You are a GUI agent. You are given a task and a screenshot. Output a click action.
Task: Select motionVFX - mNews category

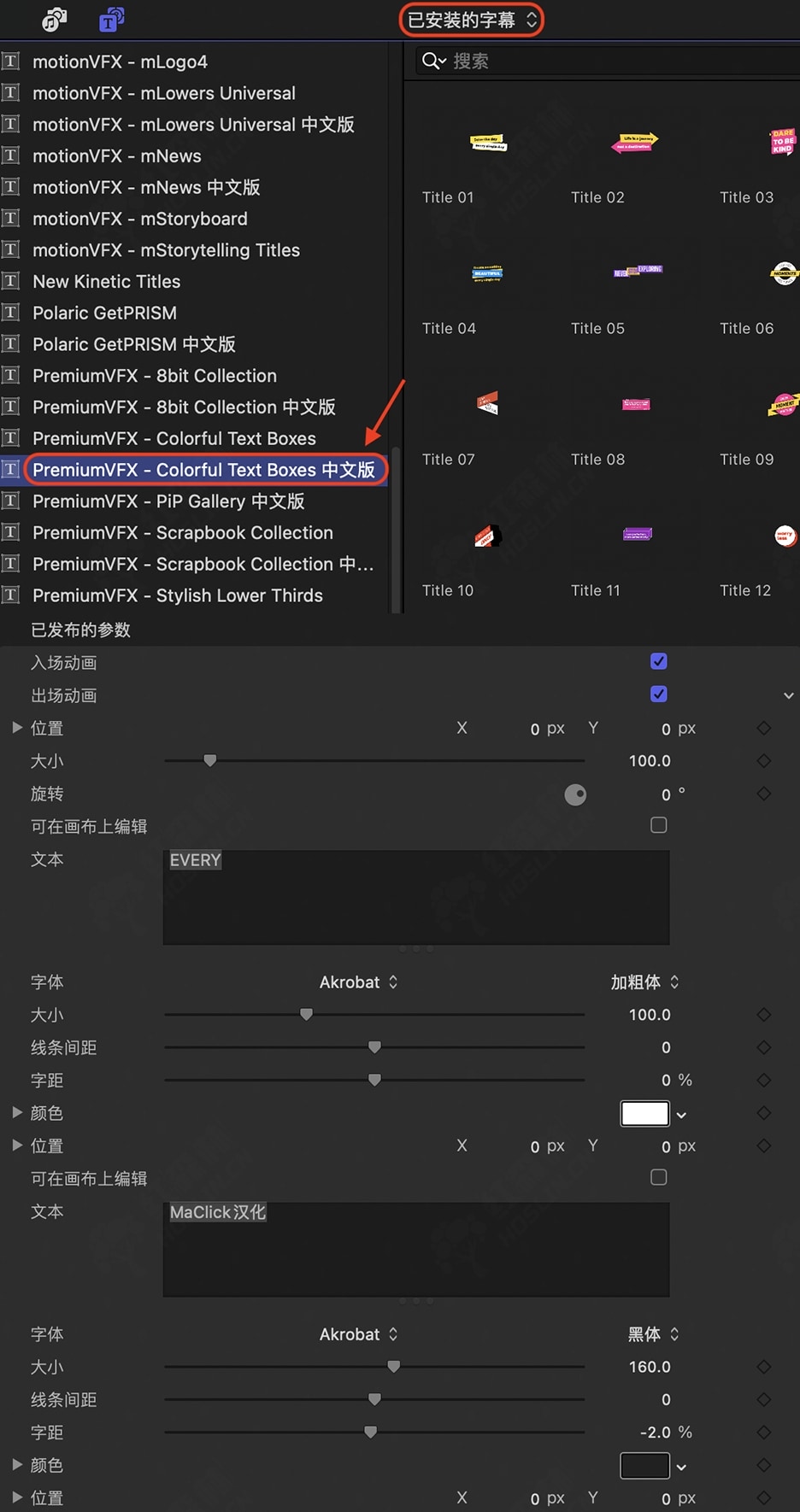tap(117, 155)
